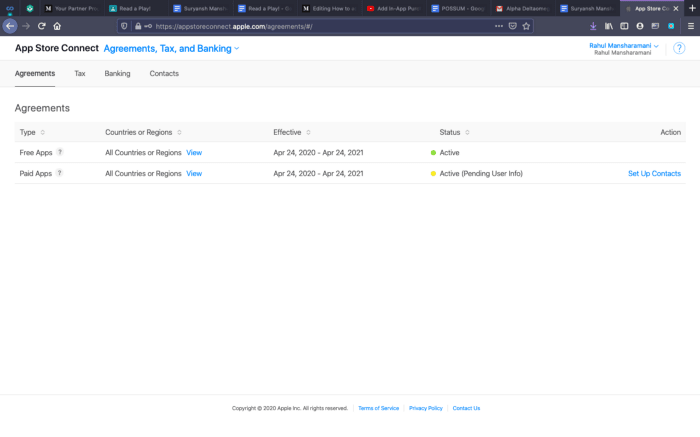The width and height of the screenshot is (700, 437).
Task: Open the downloads arrow icon
Action: pyautogui.click(x=593, y=26)
